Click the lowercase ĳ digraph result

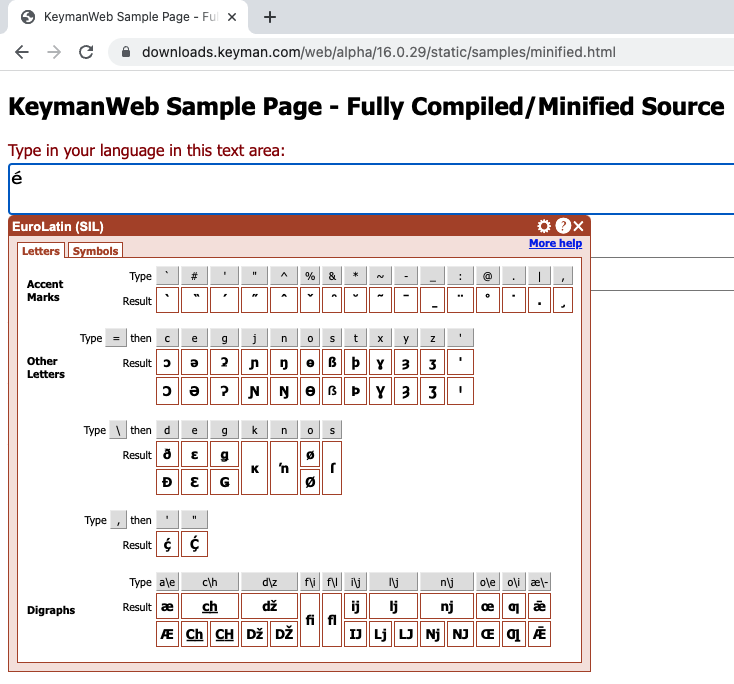[x=356, y=606]
